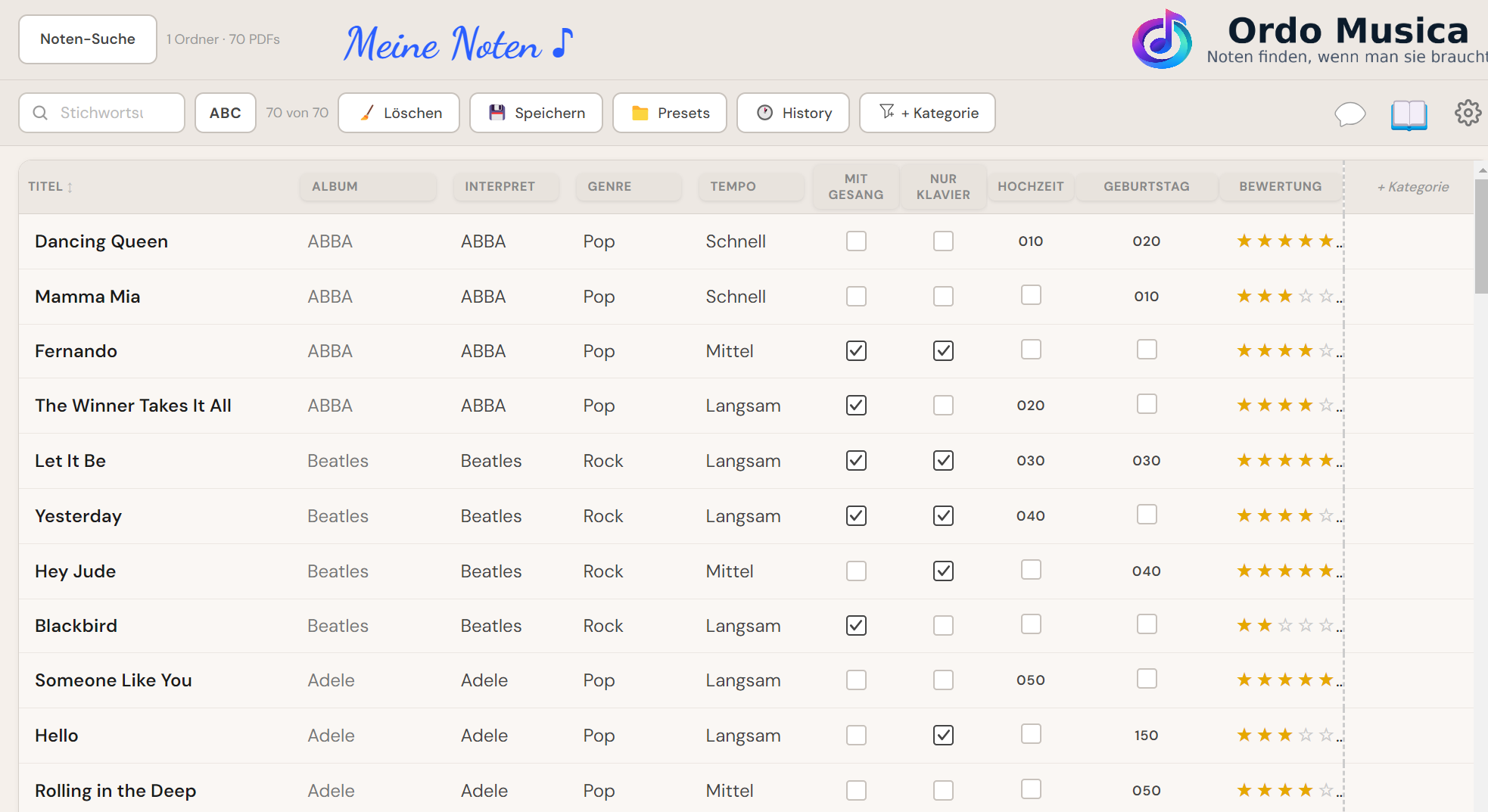This screenshot has height=812, width=1488.
Task: Click the third star for Someone Like You
Action: (1285, 680)
